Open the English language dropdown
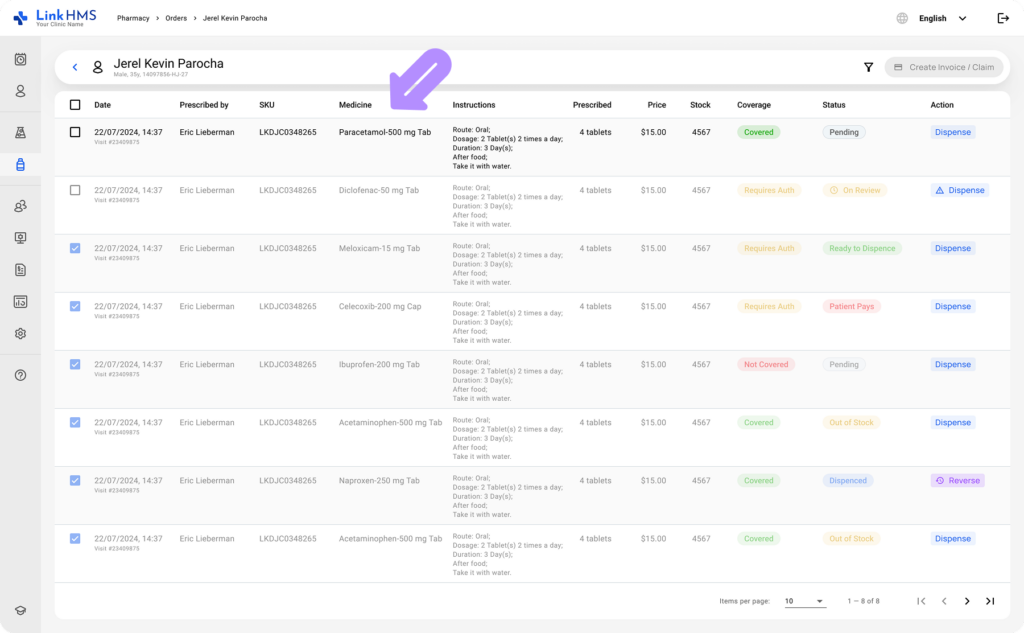The image size is (1024, 633). [x=942, y=18]
